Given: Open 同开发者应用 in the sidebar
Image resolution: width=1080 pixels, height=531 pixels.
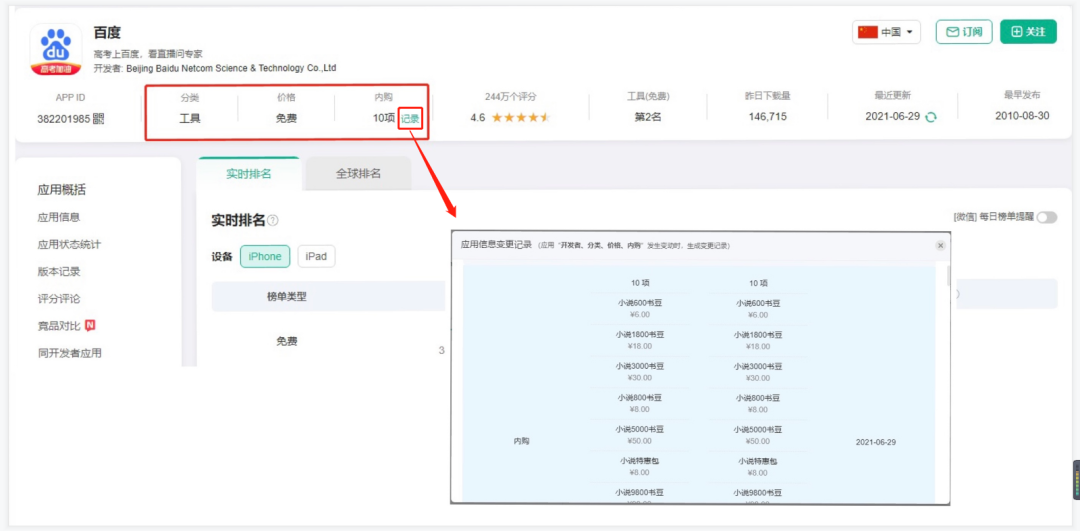Looking at the screenshot, I should (70, 353).
